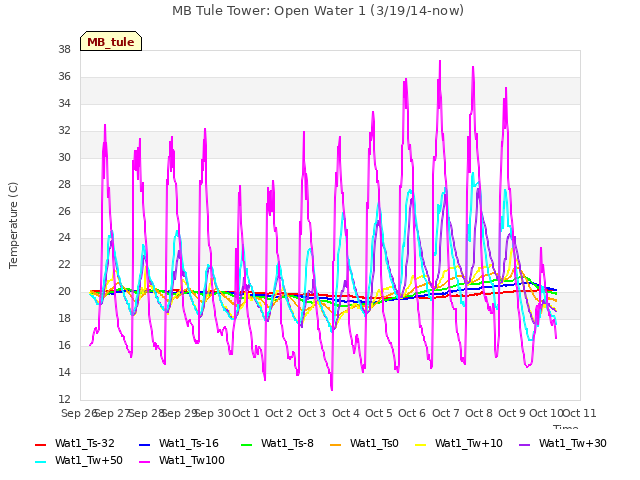Click the 20 y-axis tick label

pos(64,291)
